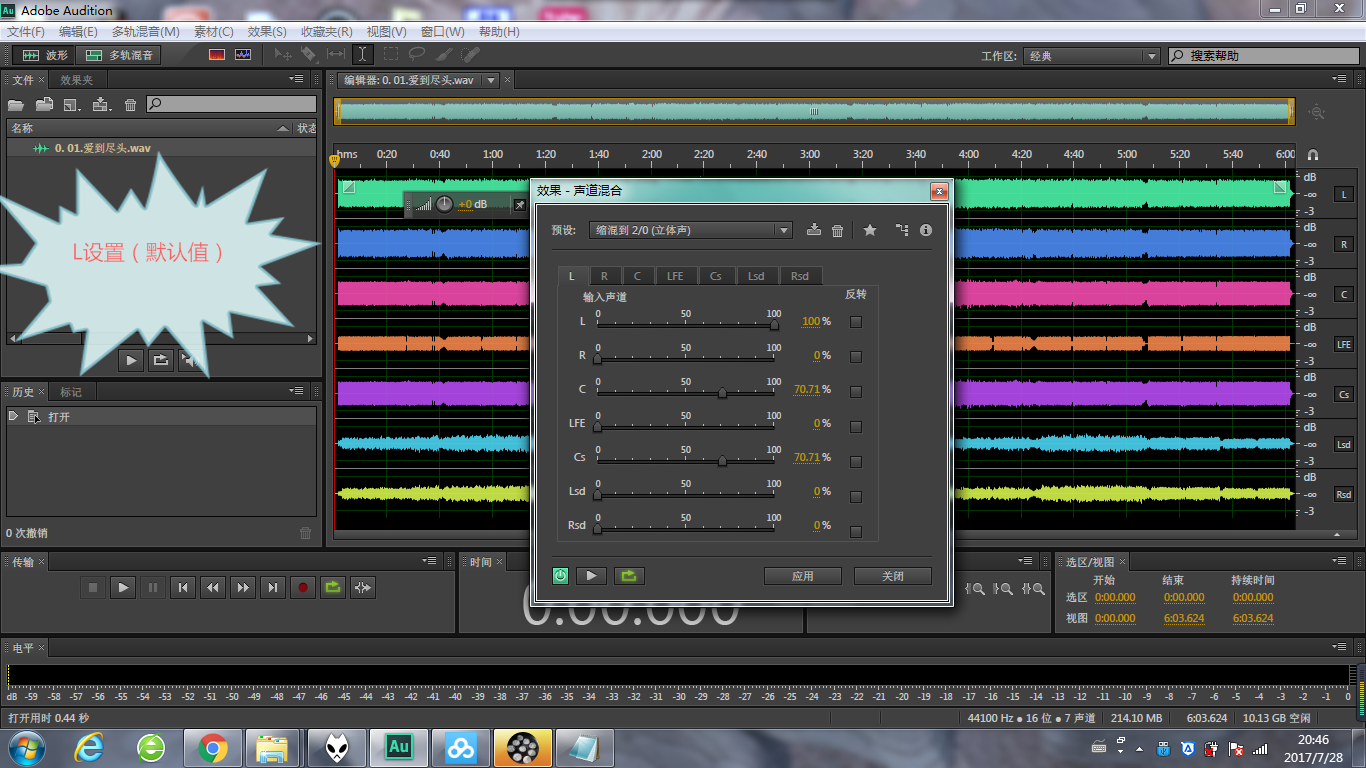Viewport: 1366px width, 768px height.
Task: Click the 应用 apply button
Action: (x=803, y=576)
